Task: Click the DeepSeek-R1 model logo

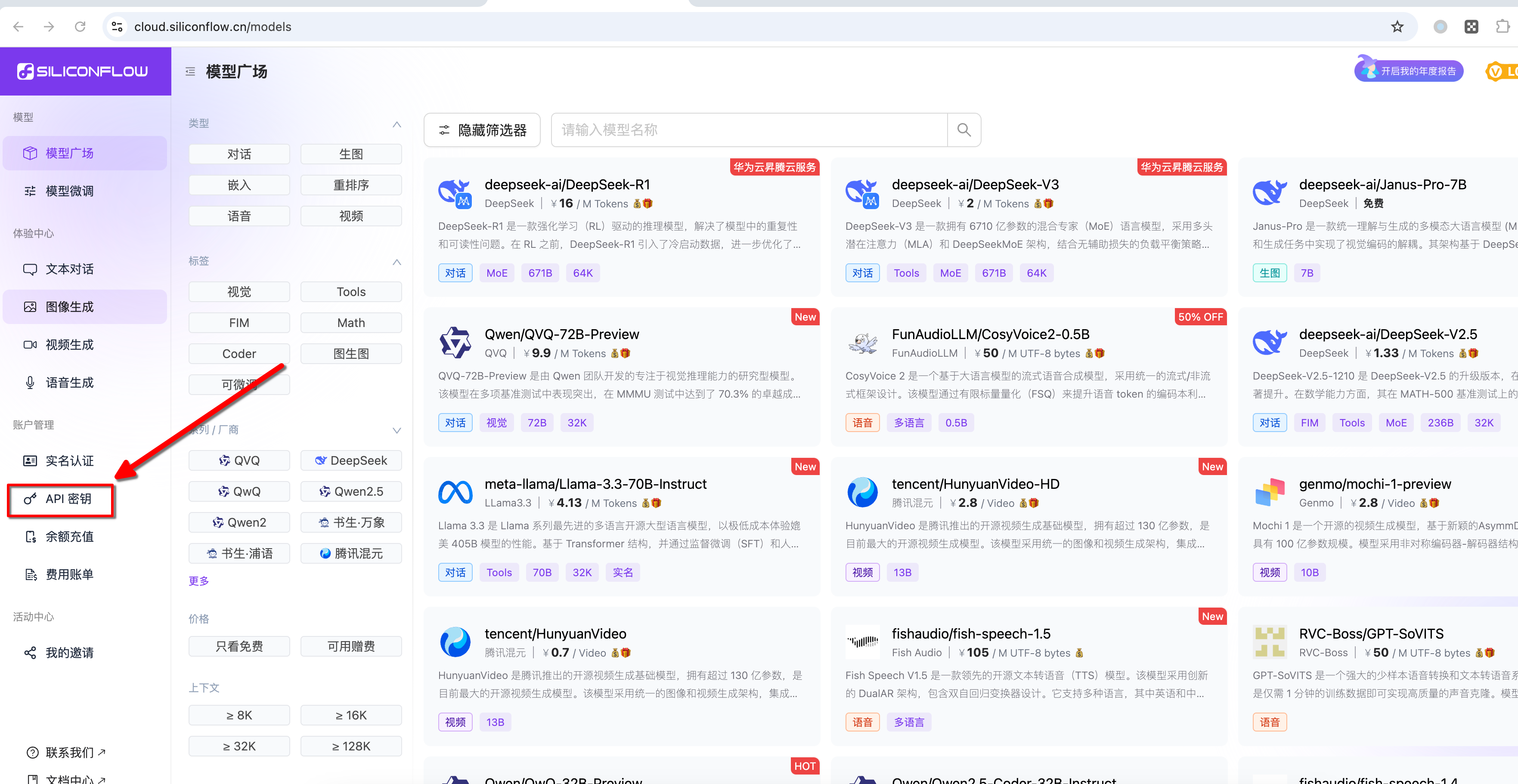Action: [x=454, y=193]
